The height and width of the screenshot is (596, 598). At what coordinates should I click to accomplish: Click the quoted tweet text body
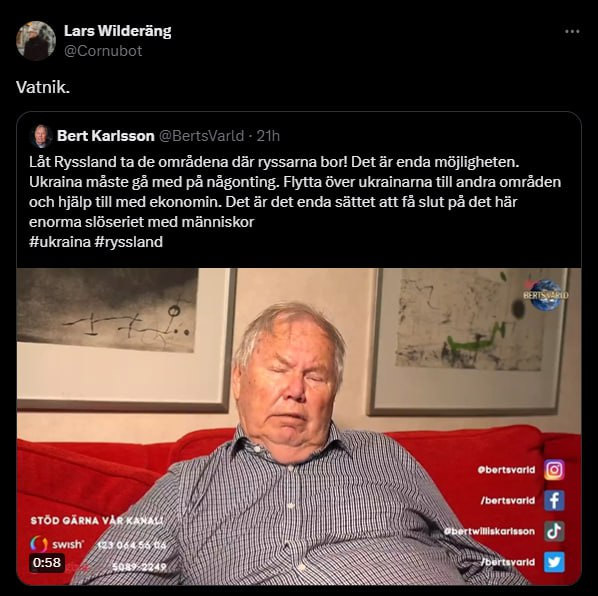tap(295, 192)
